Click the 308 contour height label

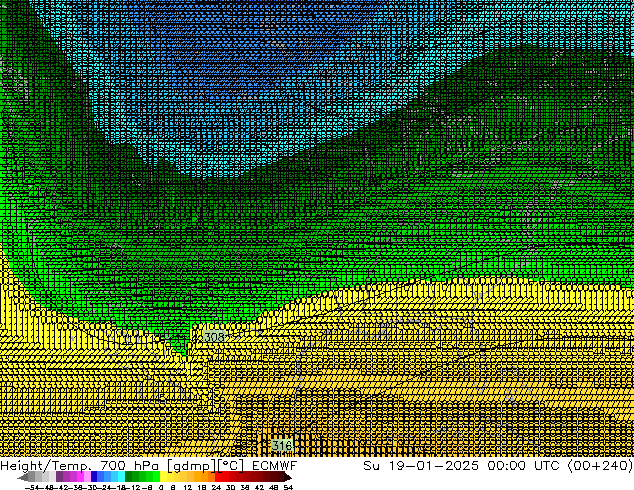tap(214, 336)
